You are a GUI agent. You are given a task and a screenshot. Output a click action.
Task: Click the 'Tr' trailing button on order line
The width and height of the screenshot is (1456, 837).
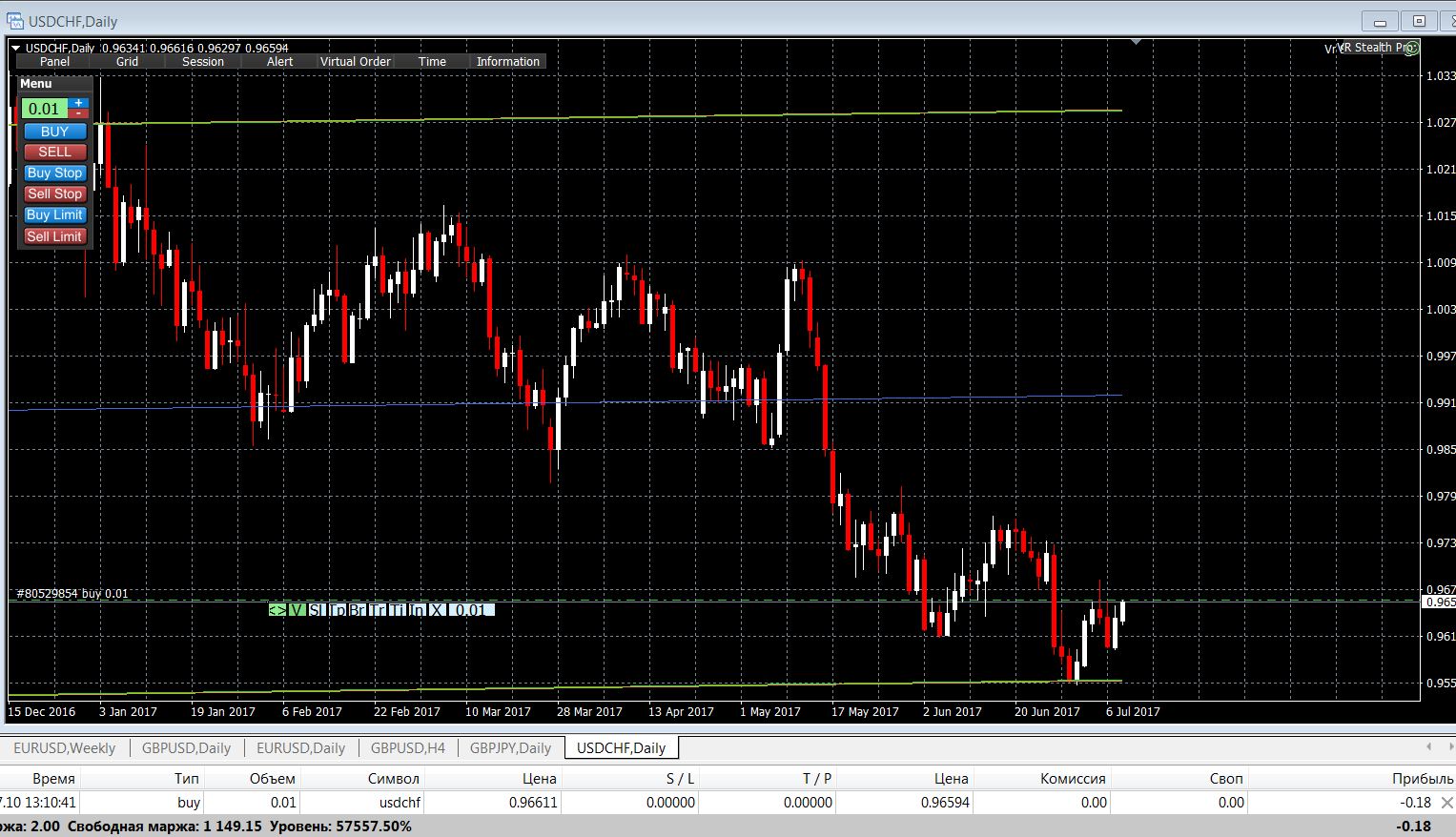click(378, 610)
